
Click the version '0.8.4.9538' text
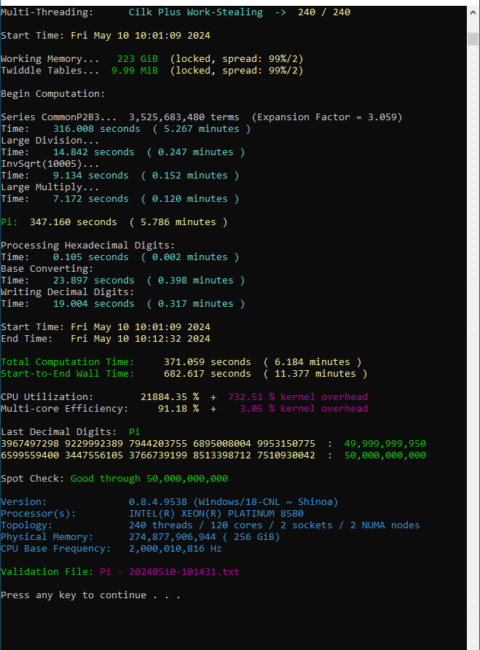158,502
